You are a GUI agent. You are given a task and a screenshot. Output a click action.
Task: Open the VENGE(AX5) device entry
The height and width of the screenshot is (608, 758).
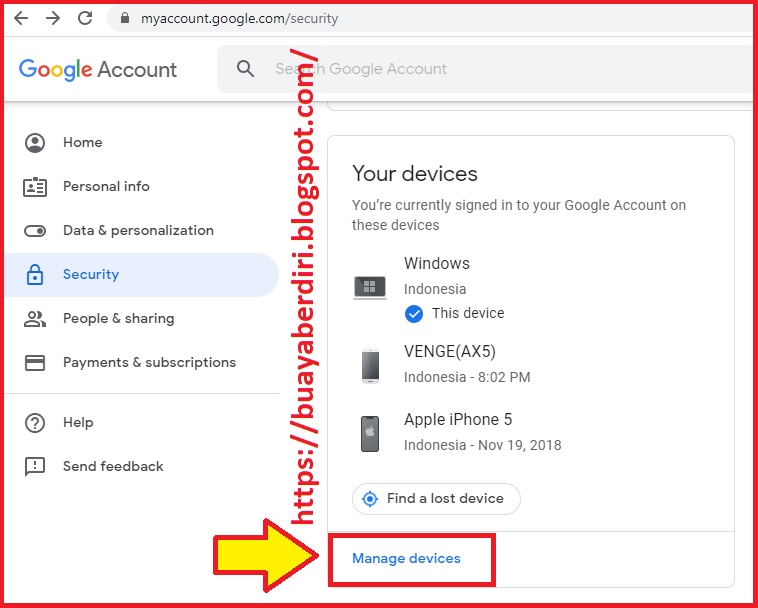(531, 364)
